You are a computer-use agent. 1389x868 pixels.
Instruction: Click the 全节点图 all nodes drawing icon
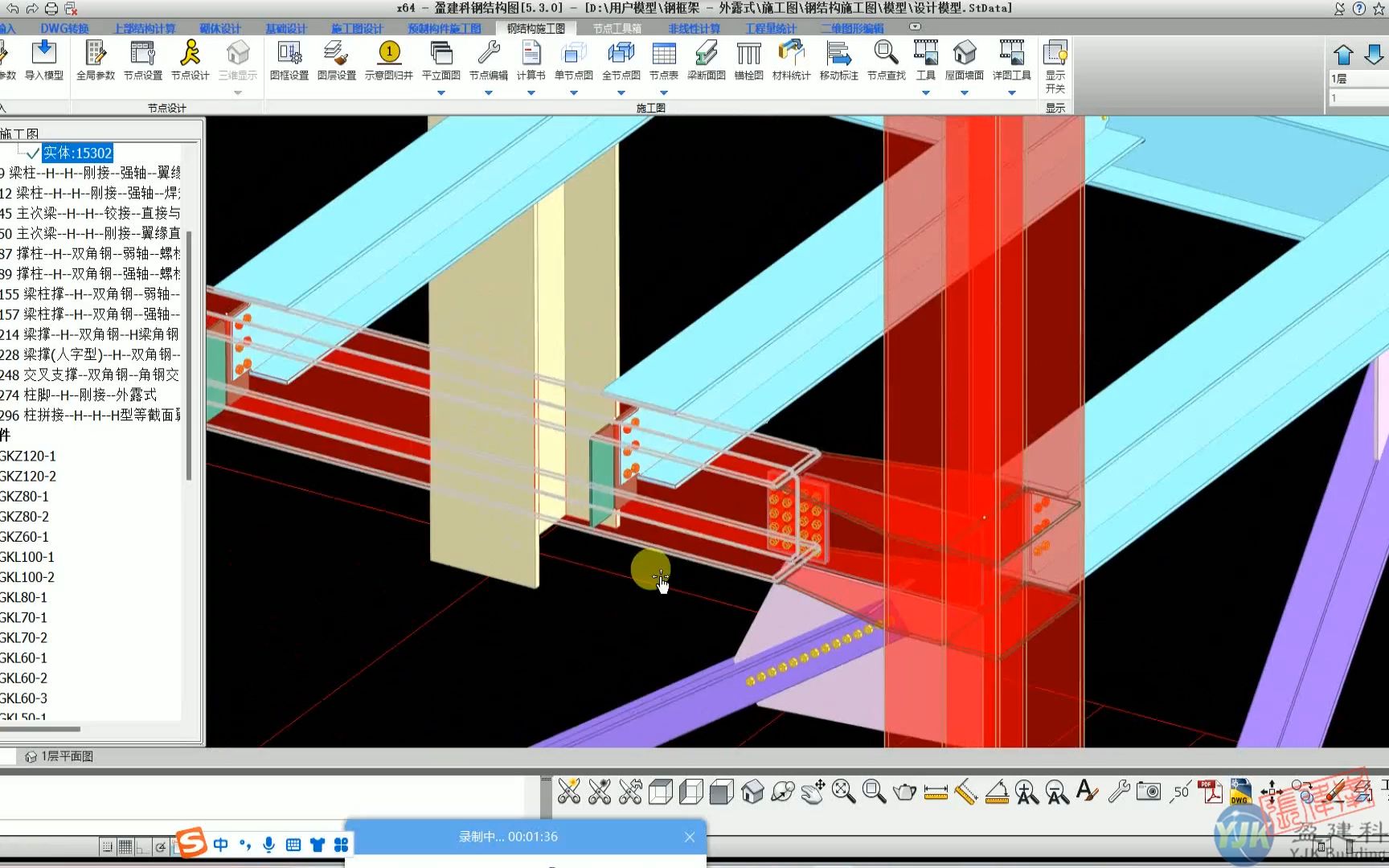[621, 60]
